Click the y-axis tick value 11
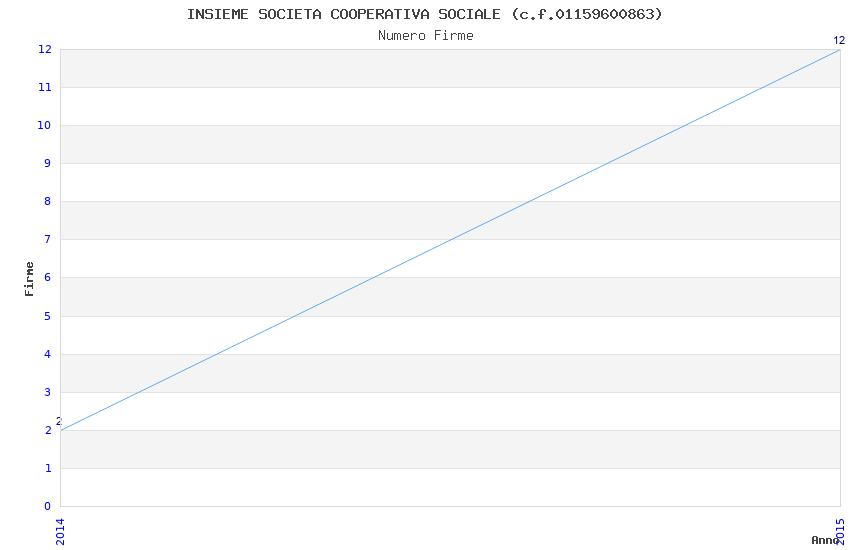The height and width of the screenshot is (550, 850). [x=44, y=87]
